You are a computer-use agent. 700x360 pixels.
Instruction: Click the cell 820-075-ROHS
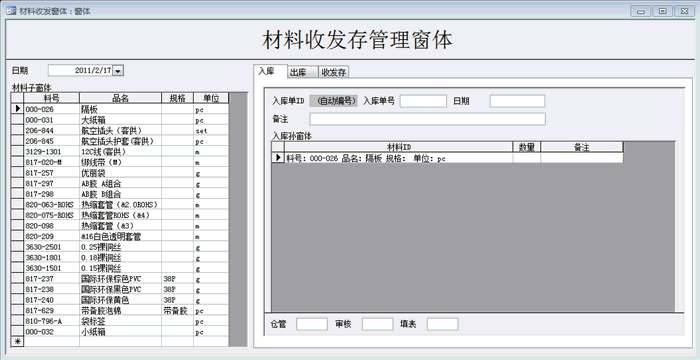[x=51, y=215]
